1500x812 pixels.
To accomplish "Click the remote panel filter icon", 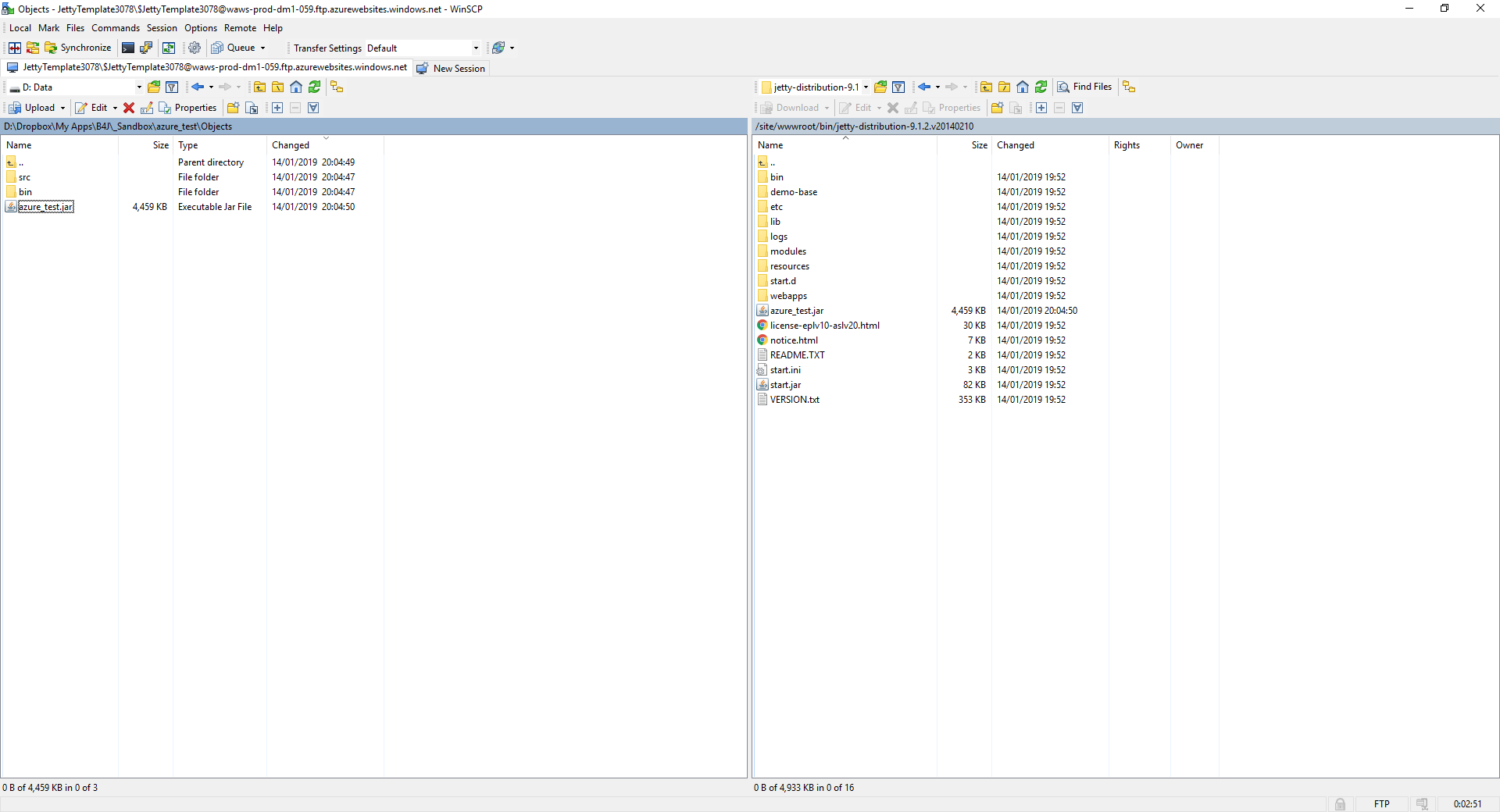I will pyautogui.click(x=898, y=87).
